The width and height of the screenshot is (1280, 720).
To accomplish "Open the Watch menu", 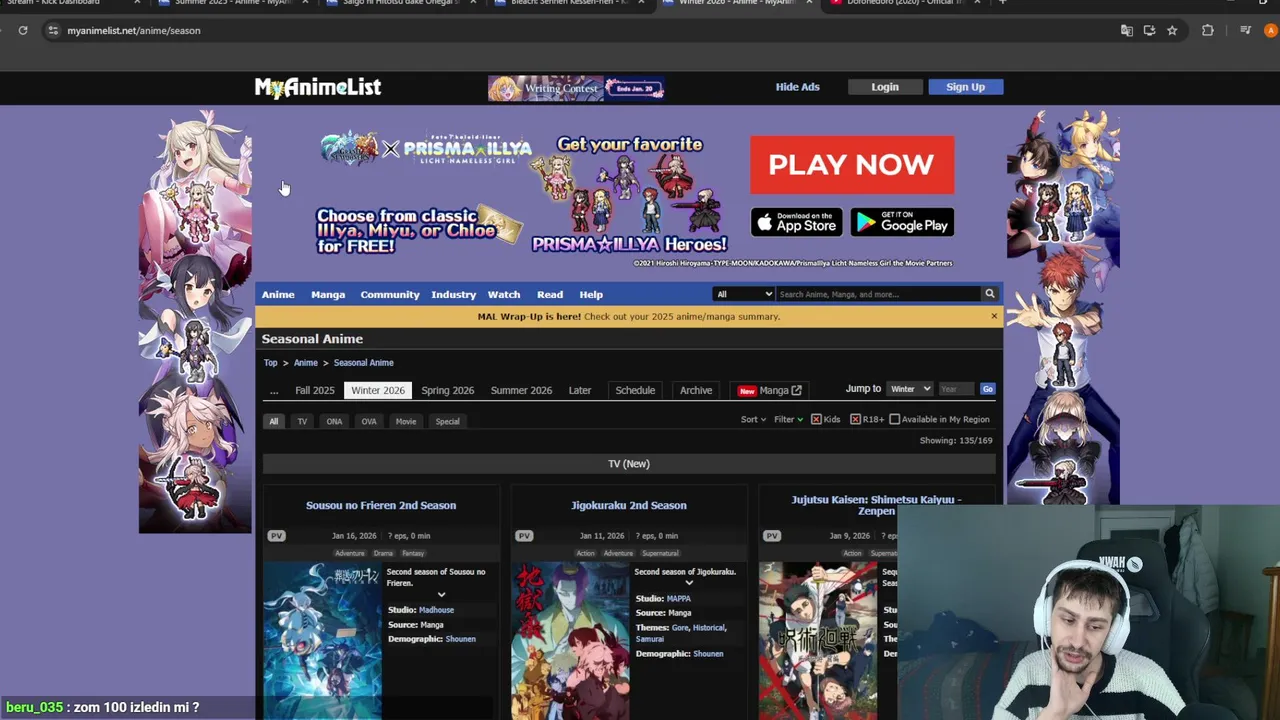I will [x=504, y=294].
